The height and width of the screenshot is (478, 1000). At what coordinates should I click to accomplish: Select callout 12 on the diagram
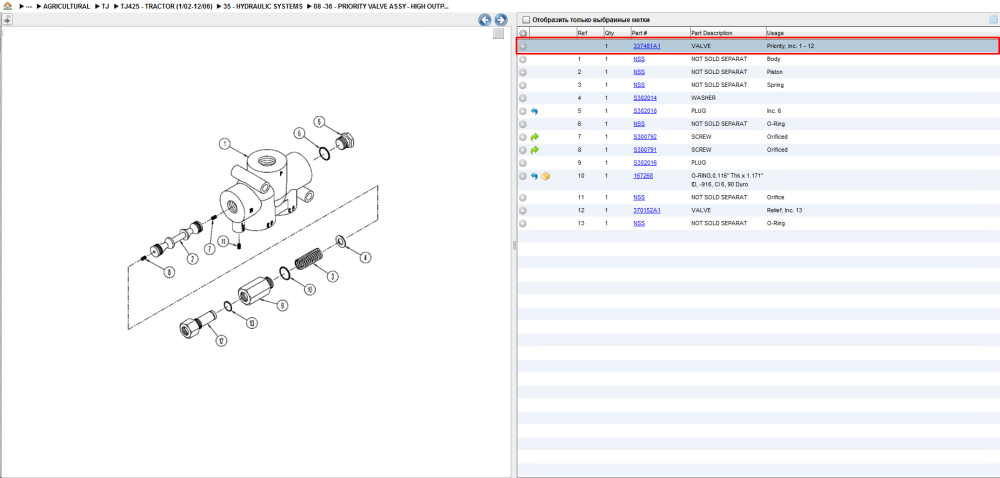click(x=221, y=341)
